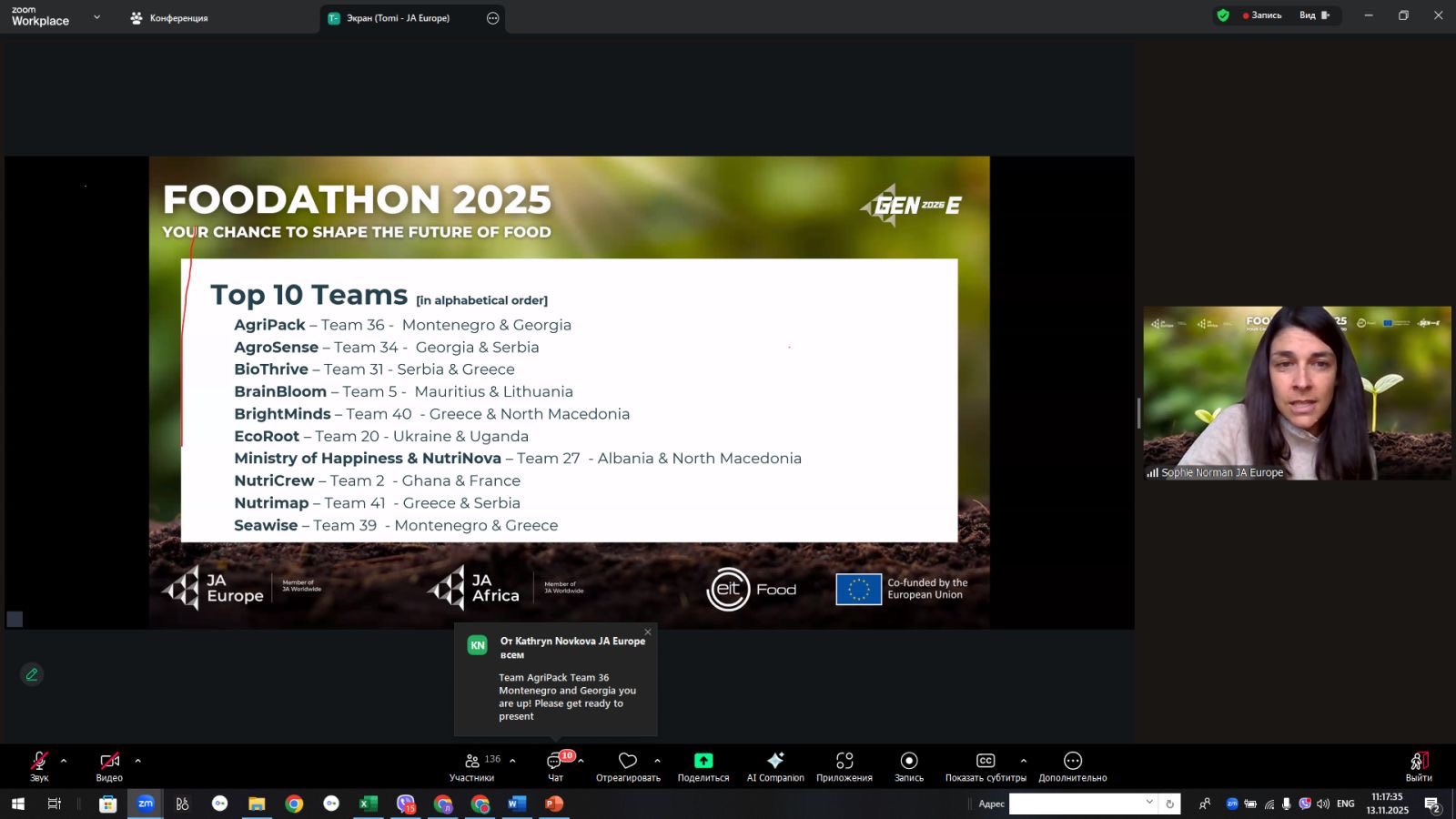Click the KN avatar in chat popup
The height and width of the screenshot is (819, 1456).
tap(478, 645)
